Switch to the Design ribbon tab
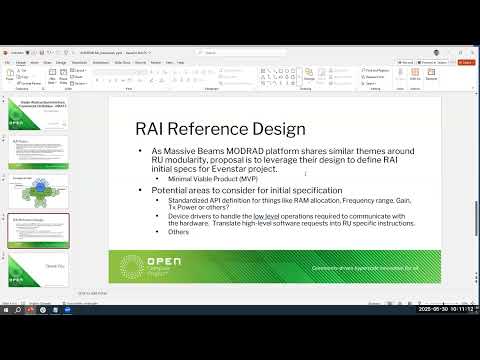The image size is (480, 360). coord(61,62)
